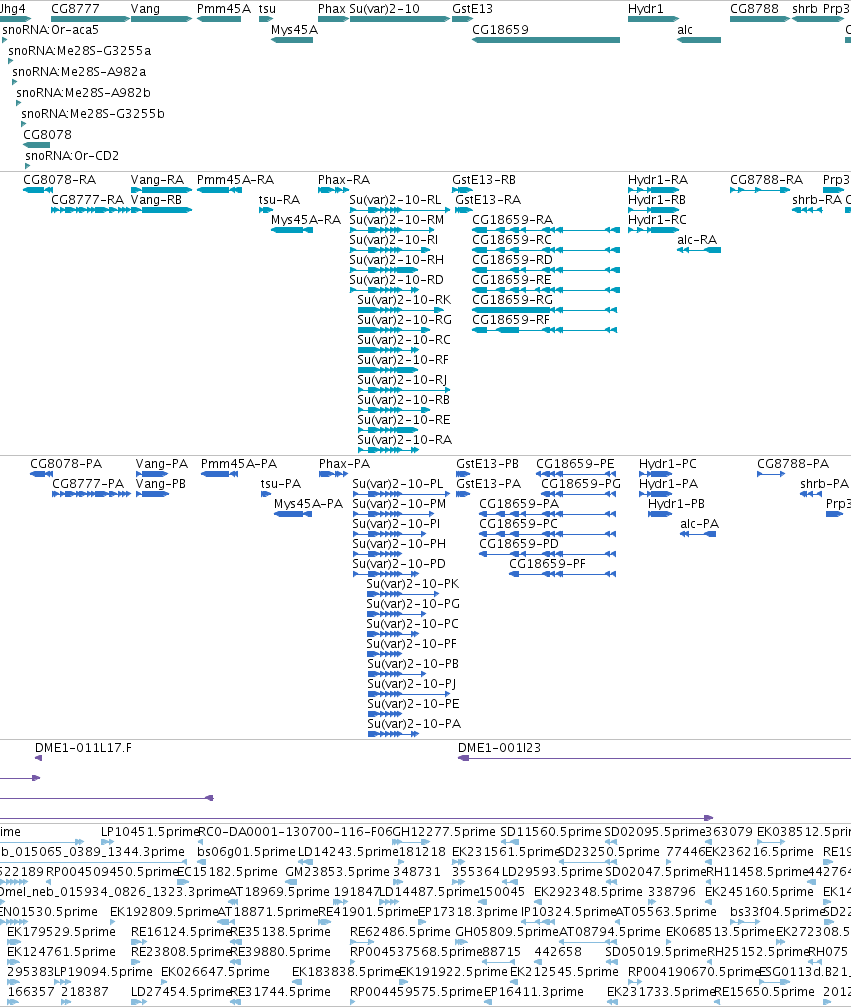Select snoRNA:Or-aca5 feature label
Viewport: 851px width, 1007px height.
coord(51,30)
